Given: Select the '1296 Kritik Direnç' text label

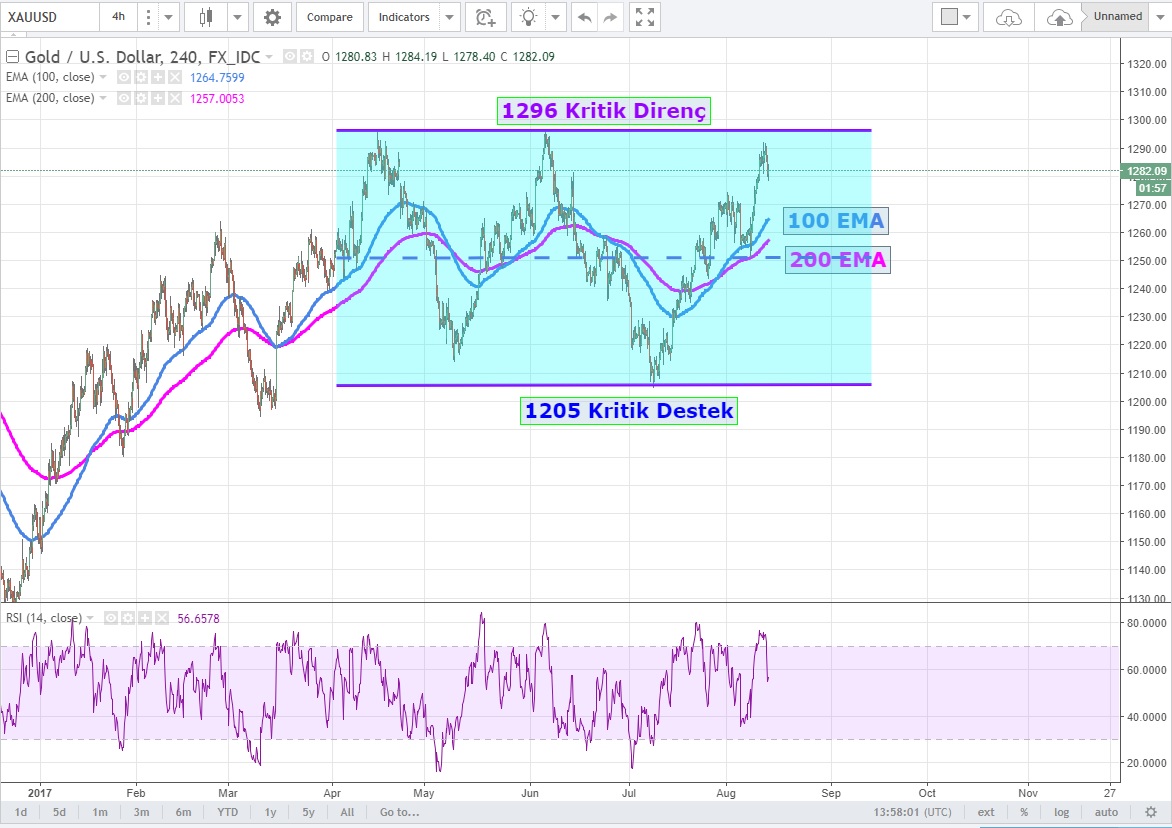Looking at the screenshot, I should click(x=604, y=111).
